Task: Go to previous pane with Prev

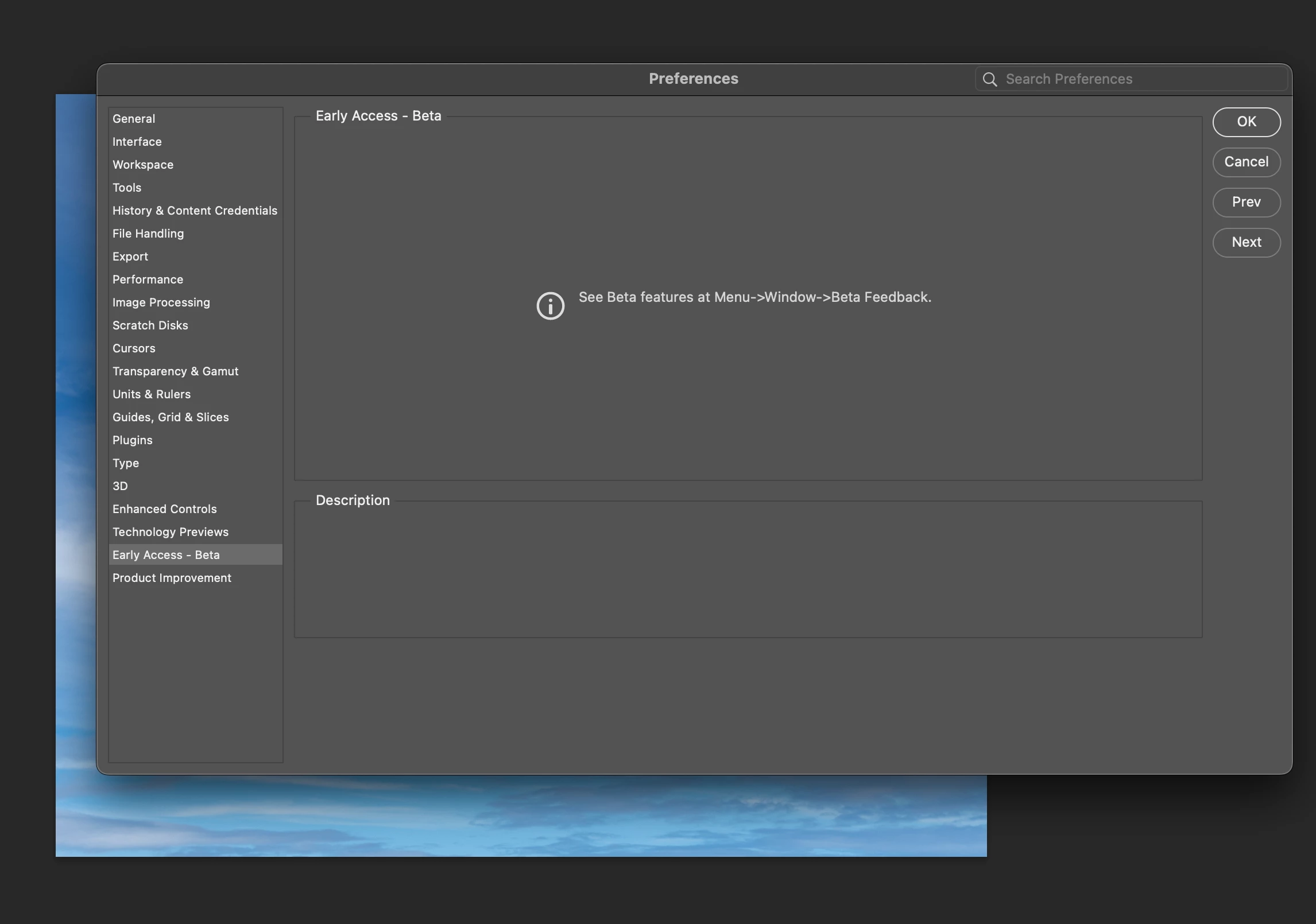Action: [1246, 202]
